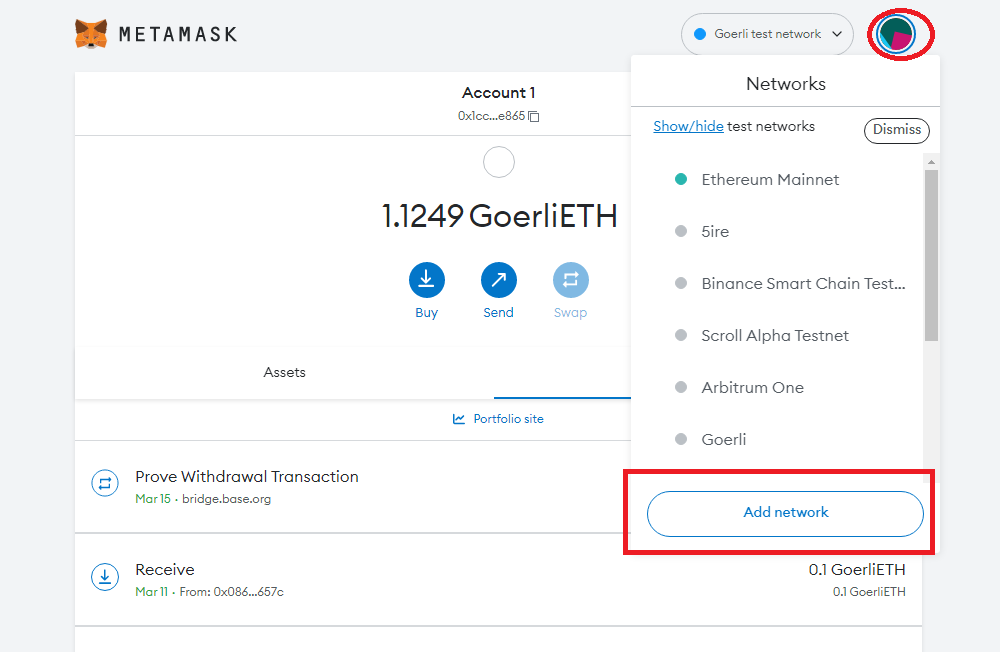Click the Prove Withdrawal Transaction swap icon

(105, 483)
